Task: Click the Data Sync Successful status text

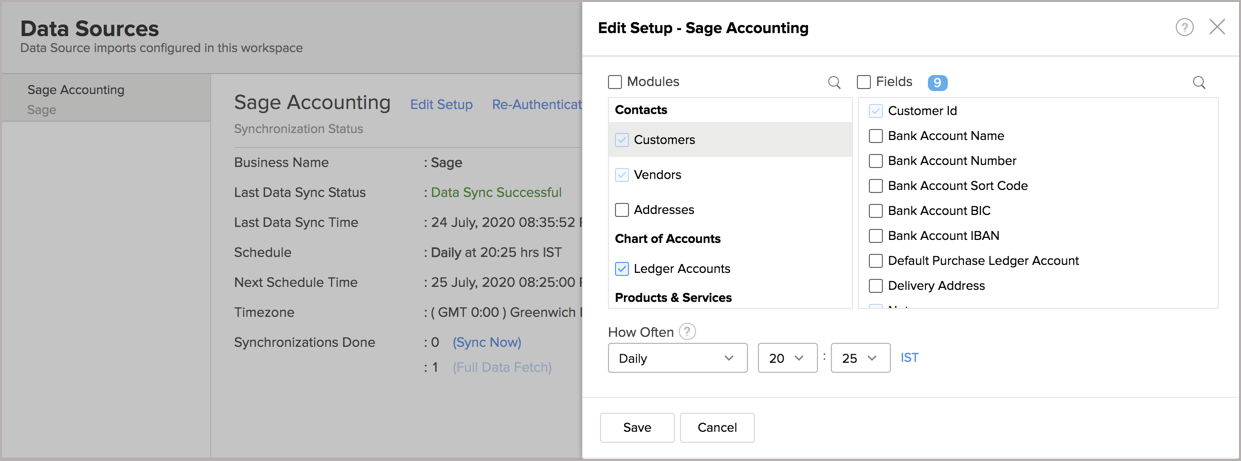Action: tap(496, 192)
